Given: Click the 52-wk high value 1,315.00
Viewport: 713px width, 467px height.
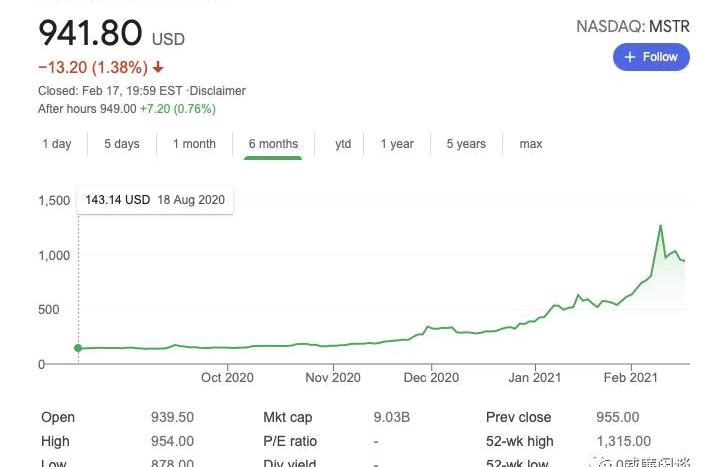Looking at the screenshot, I should (x=623, y=441).
